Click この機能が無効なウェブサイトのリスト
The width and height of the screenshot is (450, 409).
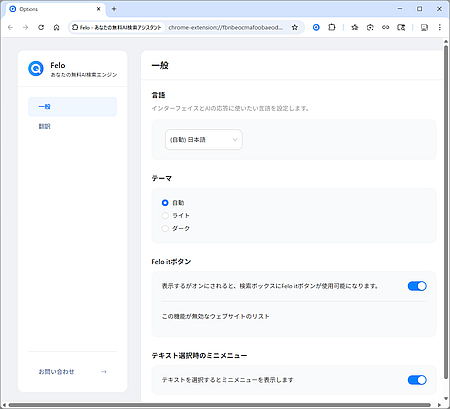pos(216,316)
